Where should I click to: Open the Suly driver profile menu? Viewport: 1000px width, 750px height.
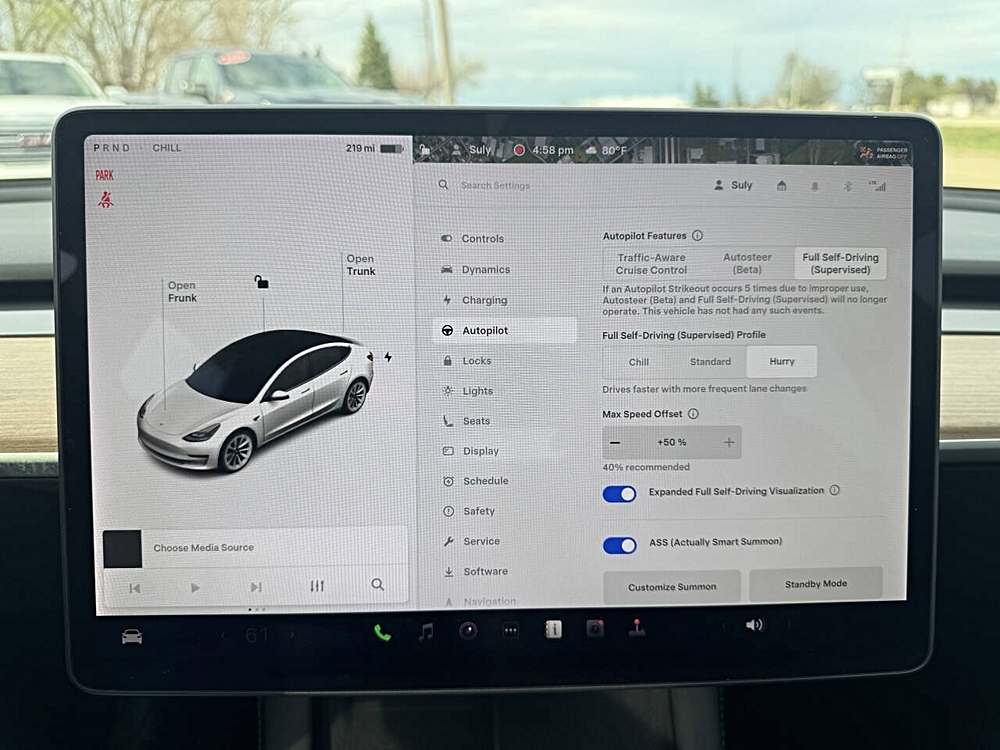[x=733, y=186]
